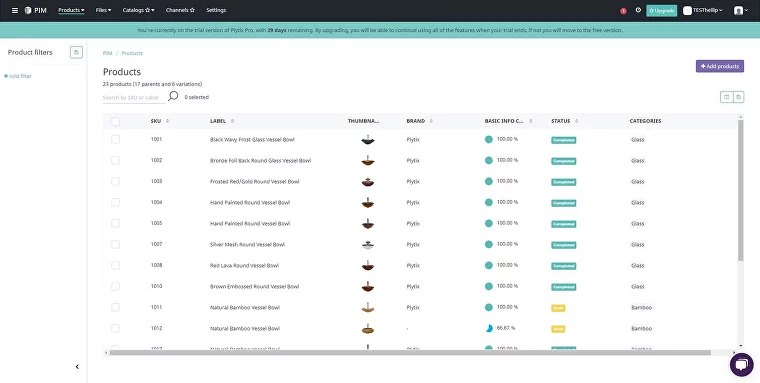The image size is (760, 383).
Task: Open the Files dropdown menu
Action: tap(103, 10)
